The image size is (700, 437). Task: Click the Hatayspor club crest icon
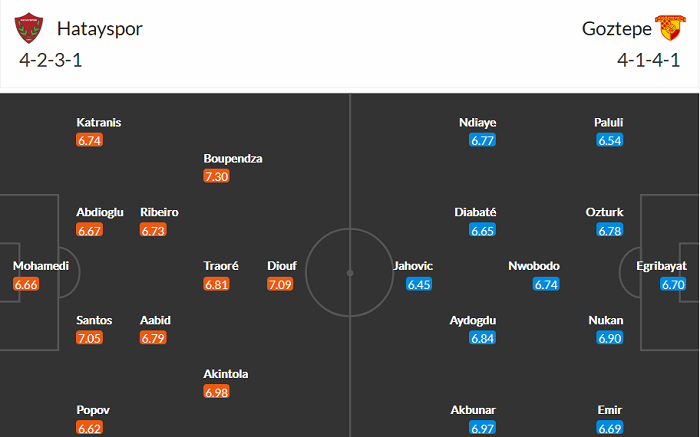click(x=29, y=28)
